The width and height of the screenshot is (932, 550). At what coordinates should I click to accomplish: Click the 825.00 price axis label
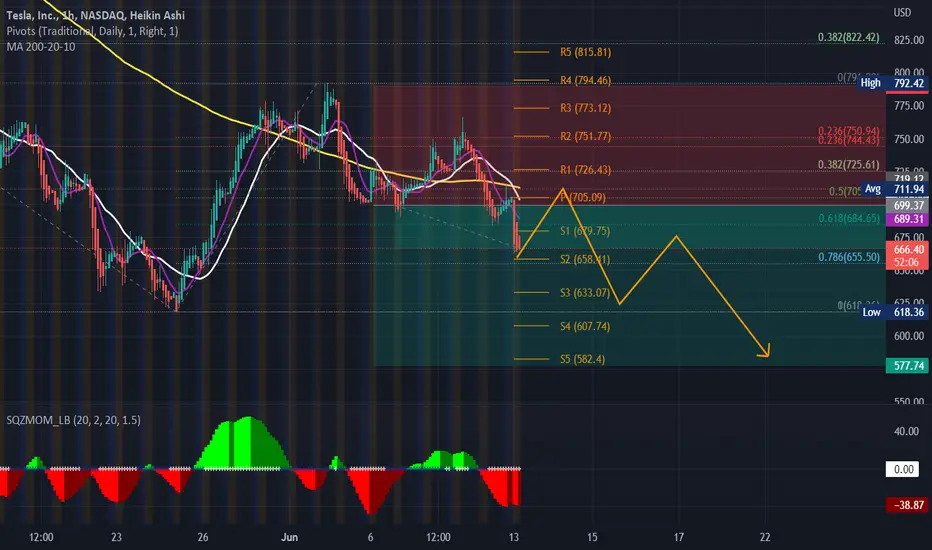point(909,40)
